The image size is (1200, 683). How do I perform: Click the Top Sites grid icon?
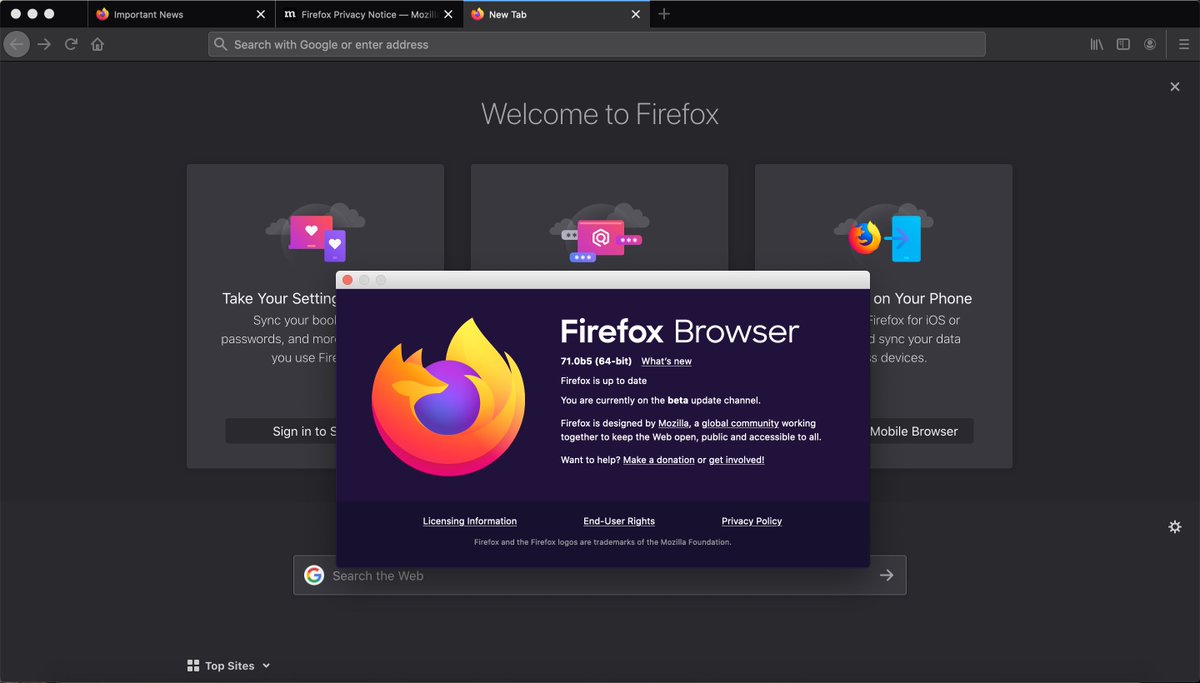(193, 666)
